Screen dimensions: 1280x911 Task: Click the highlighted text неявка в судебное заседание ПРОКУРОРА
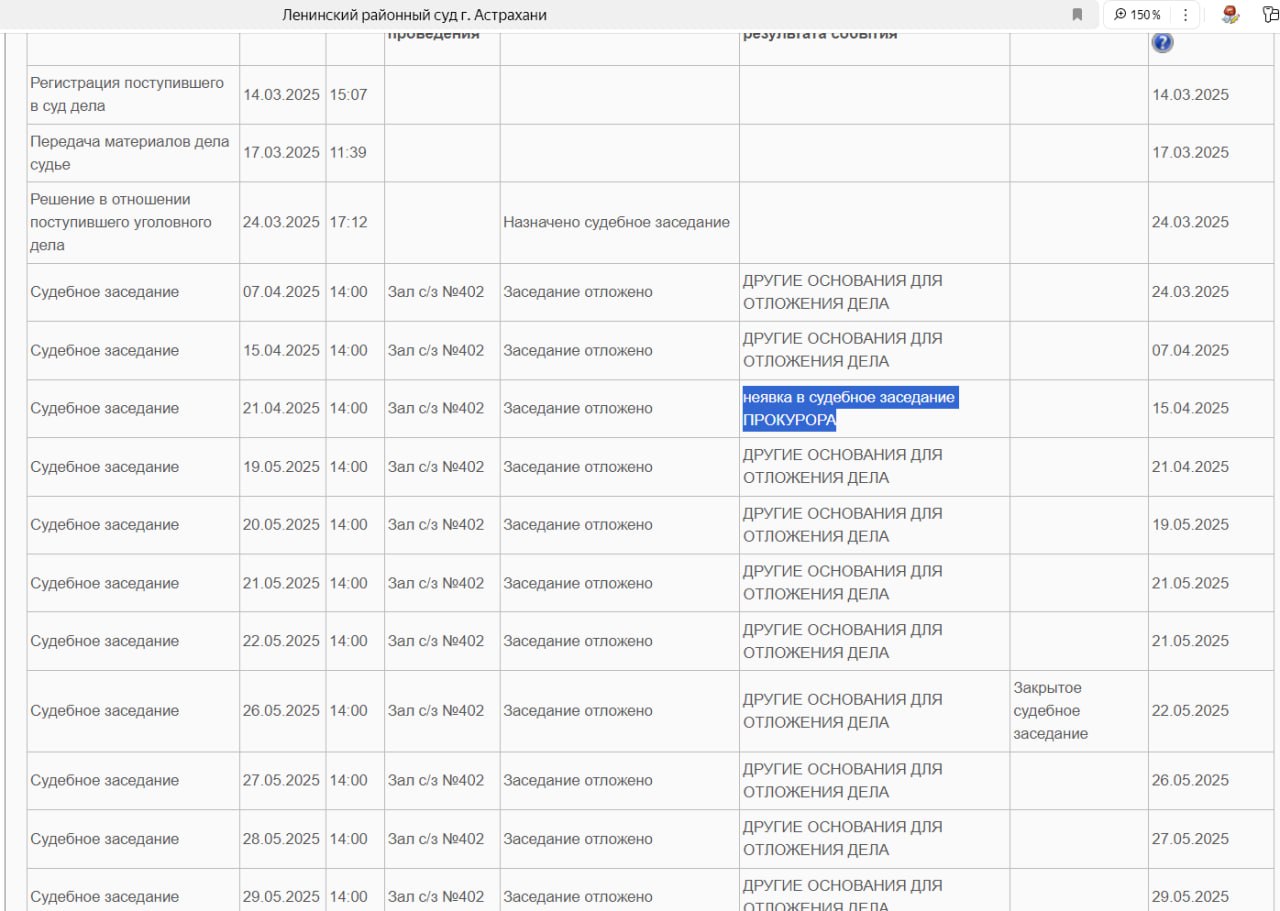click(848, 408)
